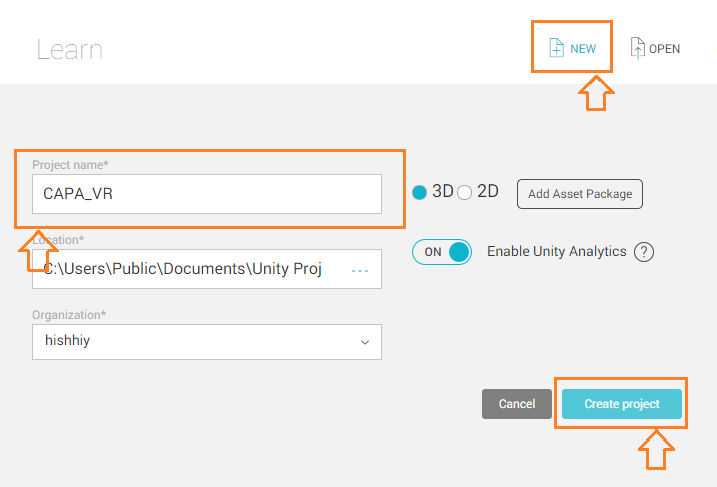Click the Project name* field label
The image size is (717, 487).
click(70, 165)
